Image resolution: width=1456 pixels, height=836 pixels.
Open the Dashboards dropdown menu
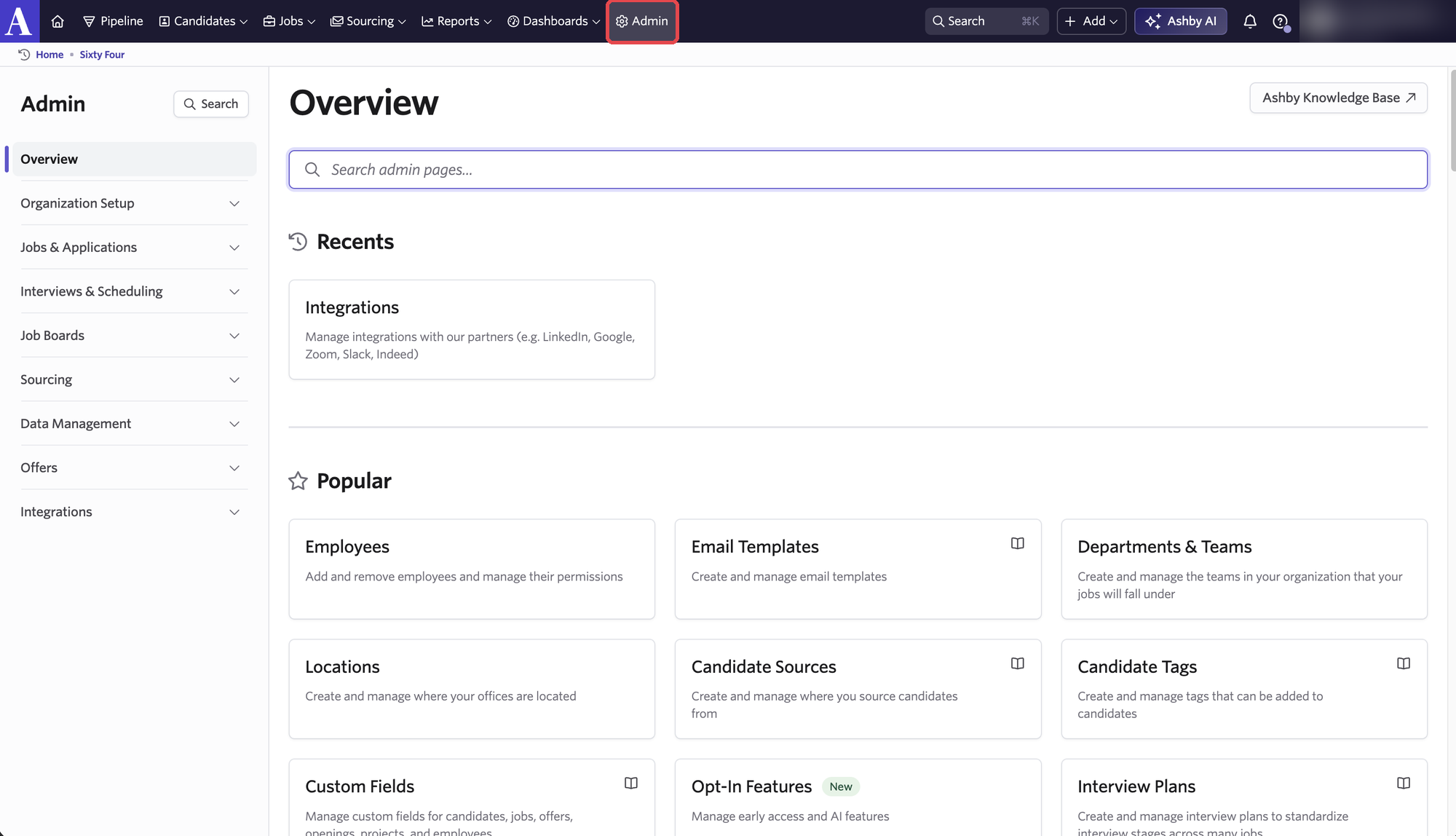click(x=553, y=21)
